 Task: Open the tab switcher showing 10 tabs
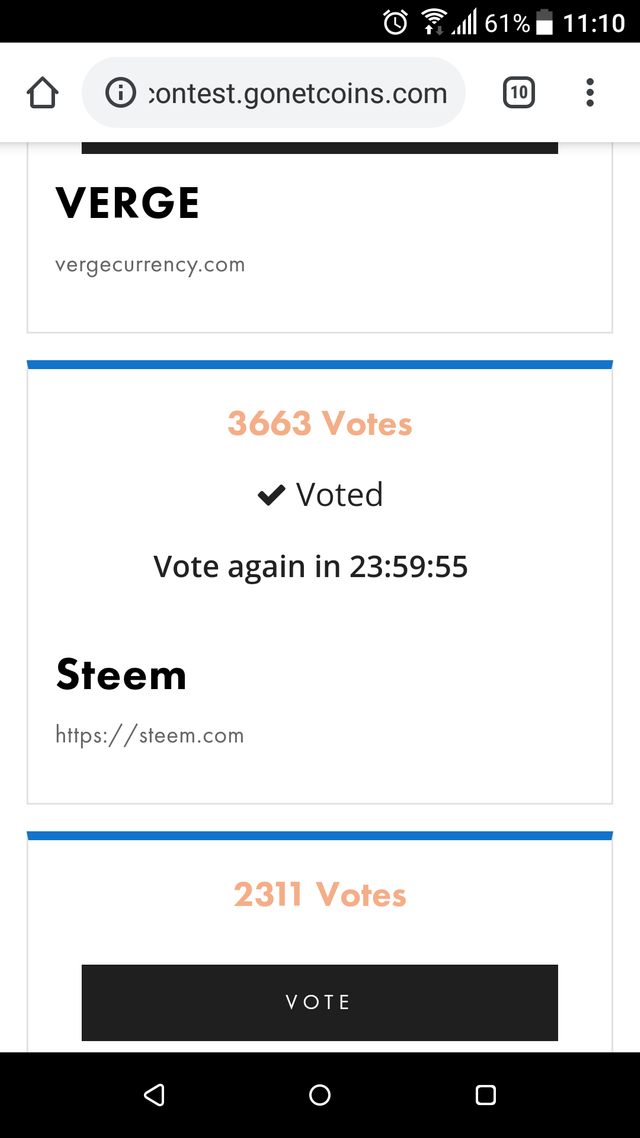point(518,94)
